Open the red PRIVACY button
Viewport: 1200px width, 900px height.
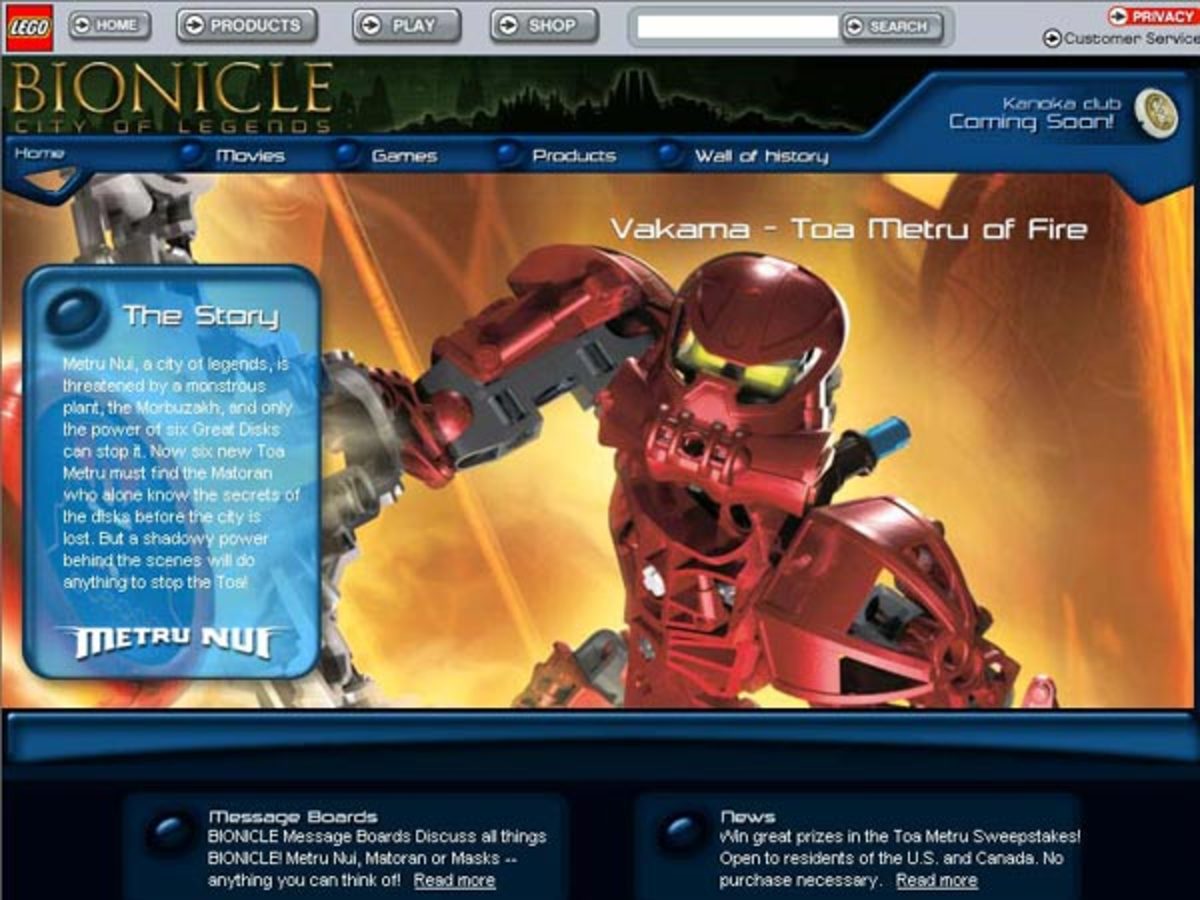pyautogui.click(x=1153, y=16)
